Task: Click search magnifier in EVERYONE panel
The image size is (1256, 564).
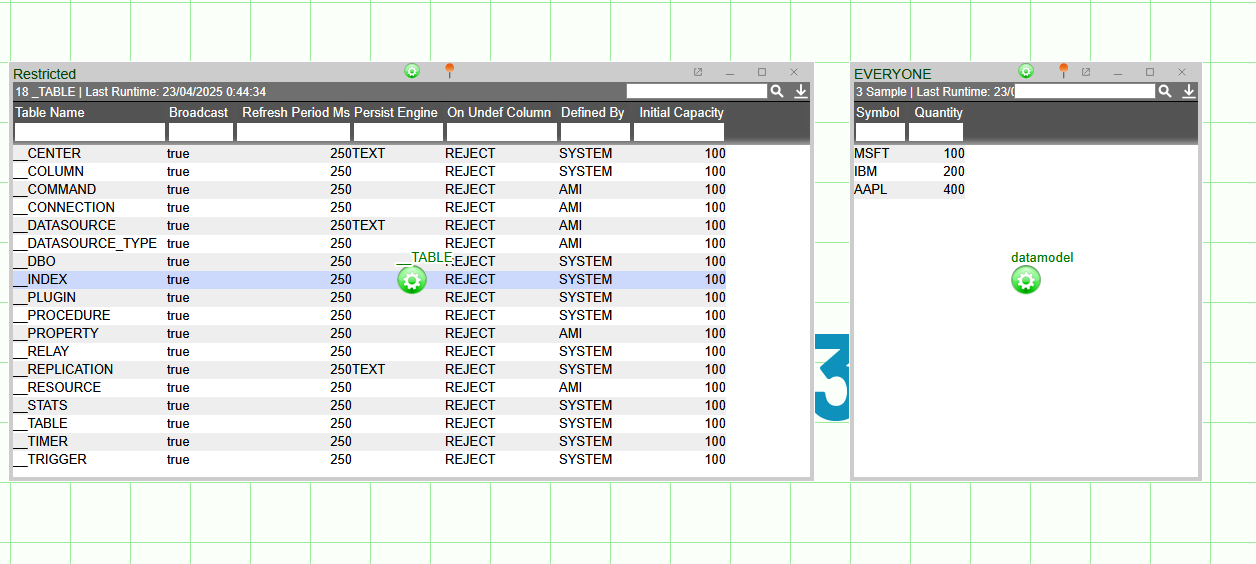Action: [1165, 91]
